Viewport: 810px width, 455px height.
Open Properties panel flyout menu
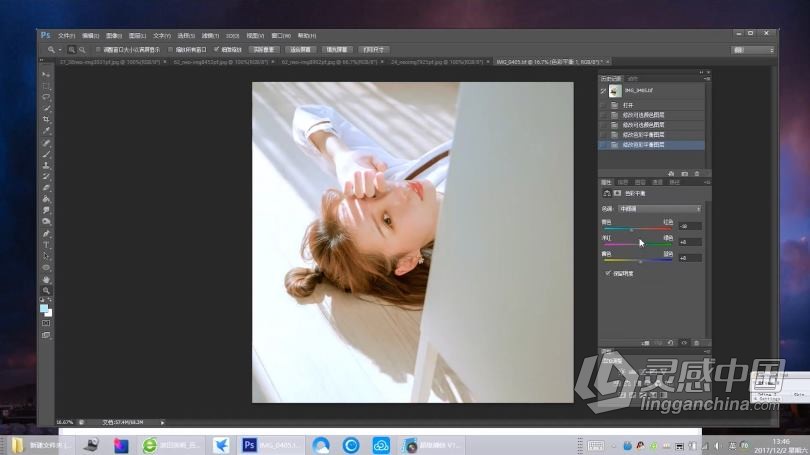click(707, 182)
